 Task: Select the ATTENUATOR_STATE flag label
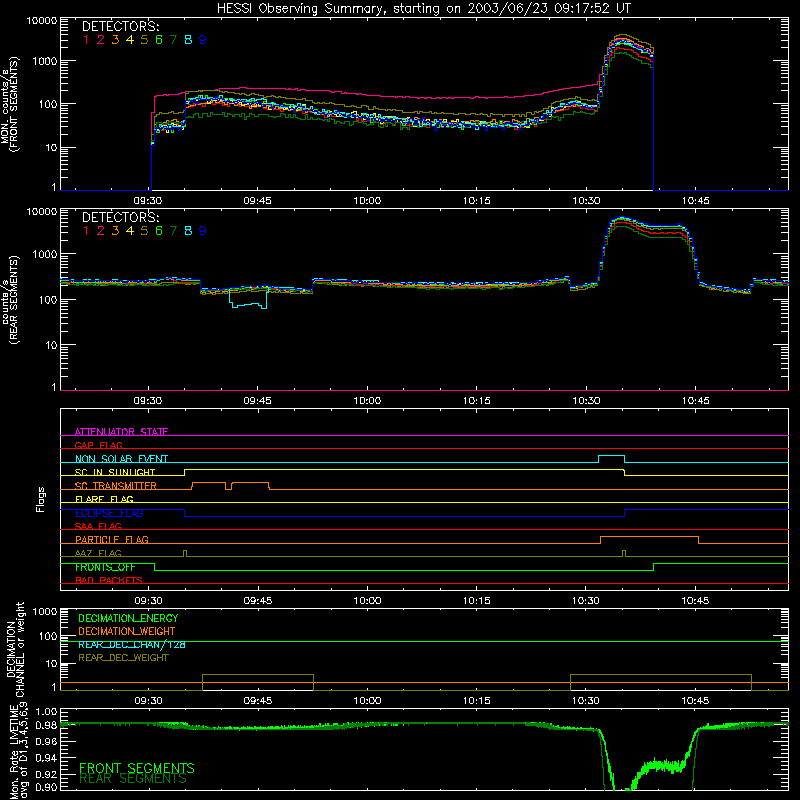(x=121, y=432)
